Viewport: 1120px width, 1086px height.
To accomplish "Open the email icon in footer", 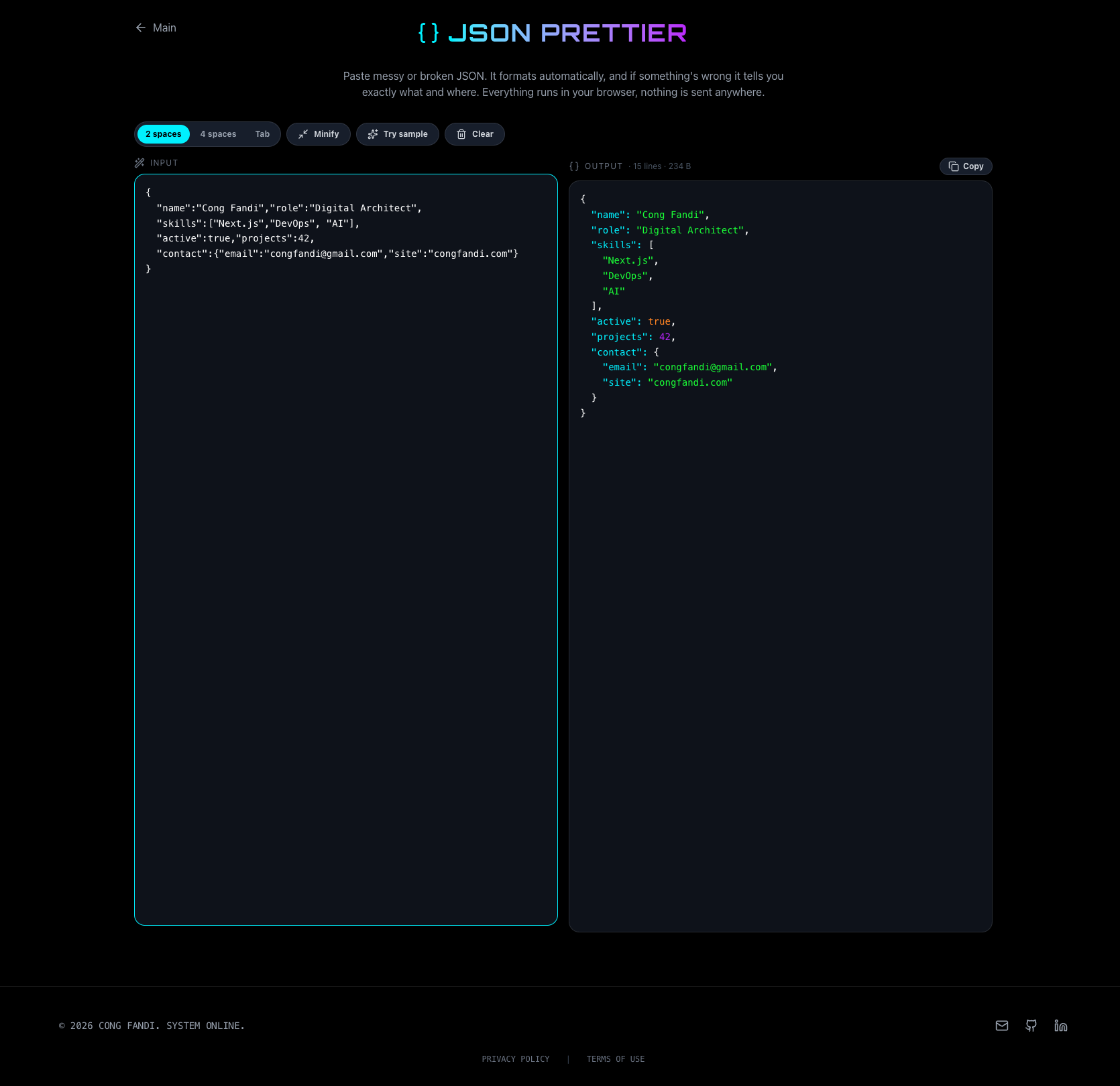I will (x=1002, y=1026).
